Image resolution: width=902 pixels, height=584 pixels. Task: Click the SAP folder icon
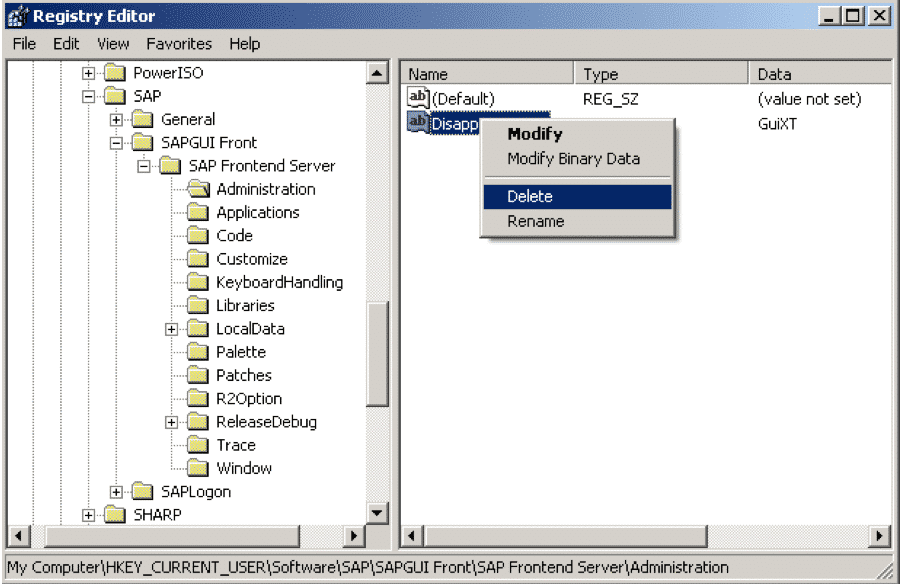point(115,96)
